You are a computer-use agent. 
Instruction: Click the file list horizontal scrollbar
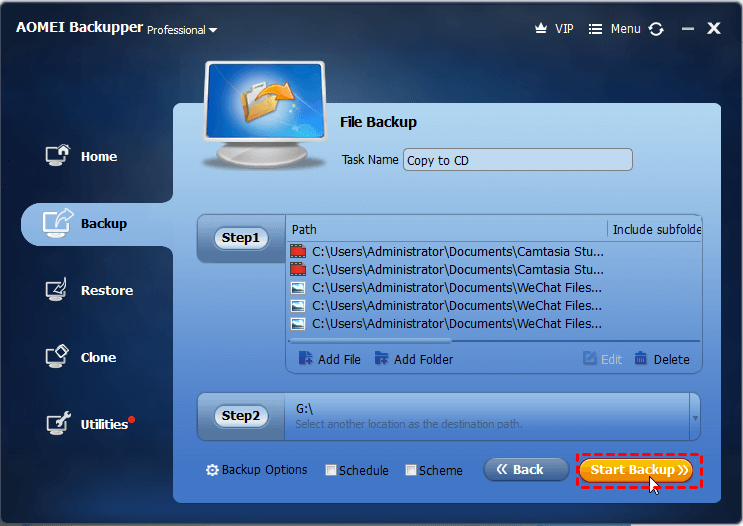[x=371, y=340]
